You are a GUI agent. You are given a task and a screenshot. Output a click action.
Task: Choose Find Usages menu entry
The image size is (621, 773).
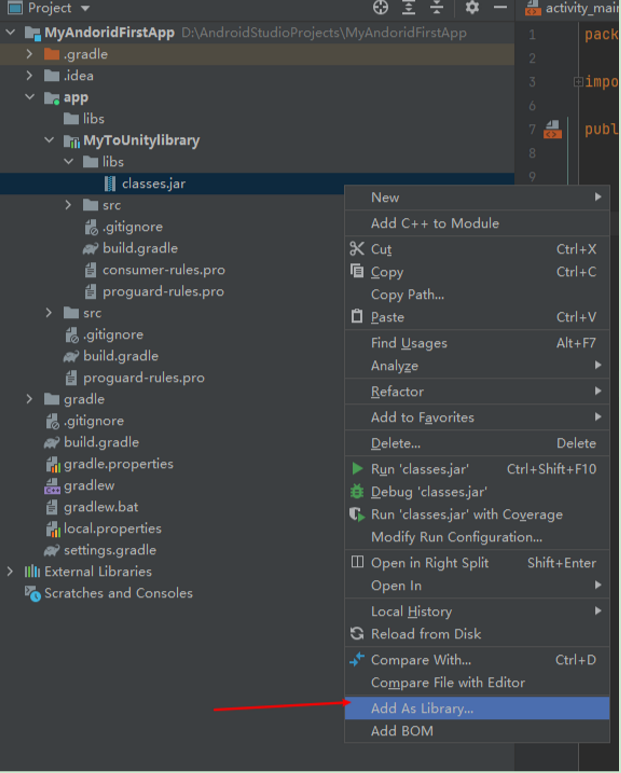(477, 343)
